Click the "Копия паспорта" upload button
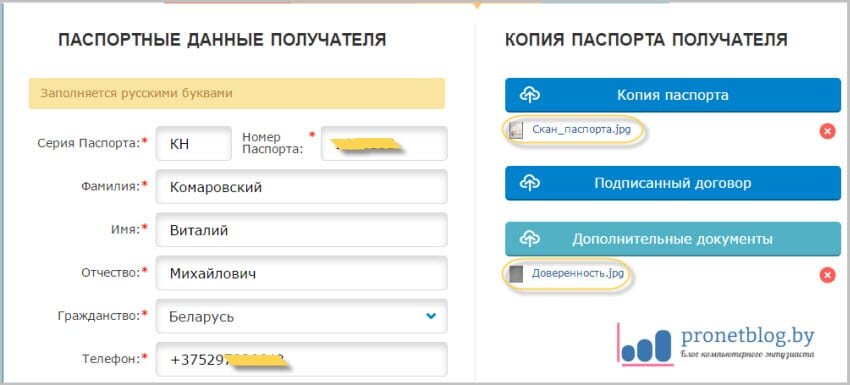The width and height of the screenshot is (850, 385). pos(673,95)
